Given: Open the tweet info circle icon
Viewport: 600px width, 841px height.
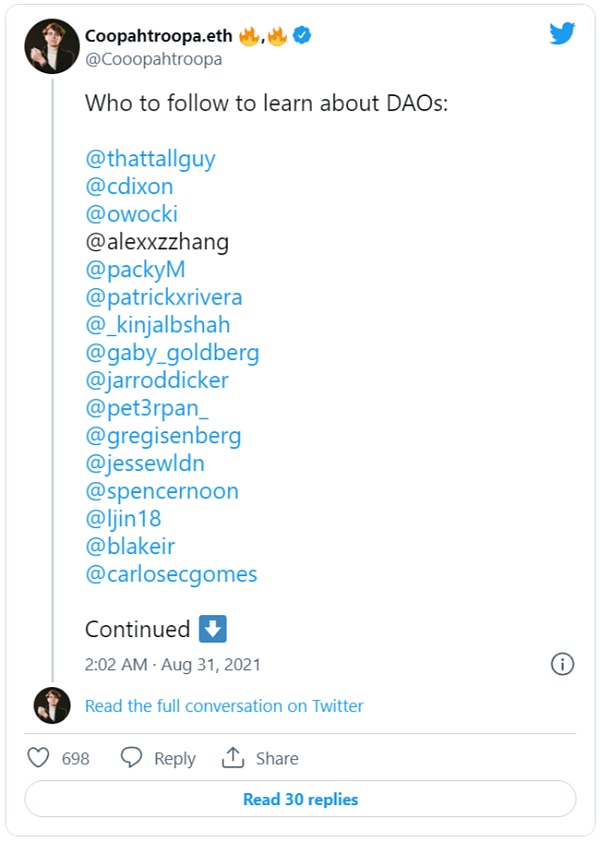Looking at the screenshot, I should (562, 664).
